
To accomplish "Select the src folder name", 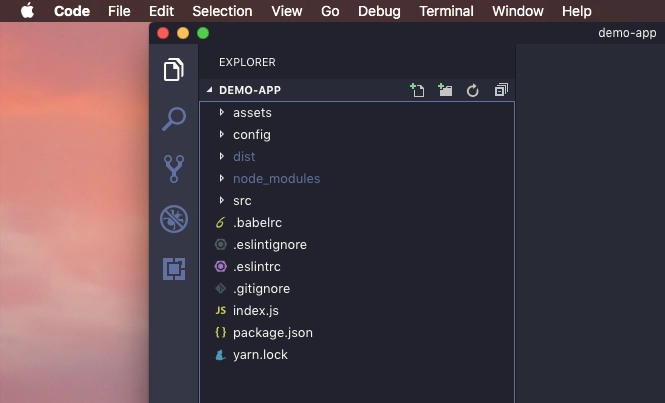I will point(242,201).
